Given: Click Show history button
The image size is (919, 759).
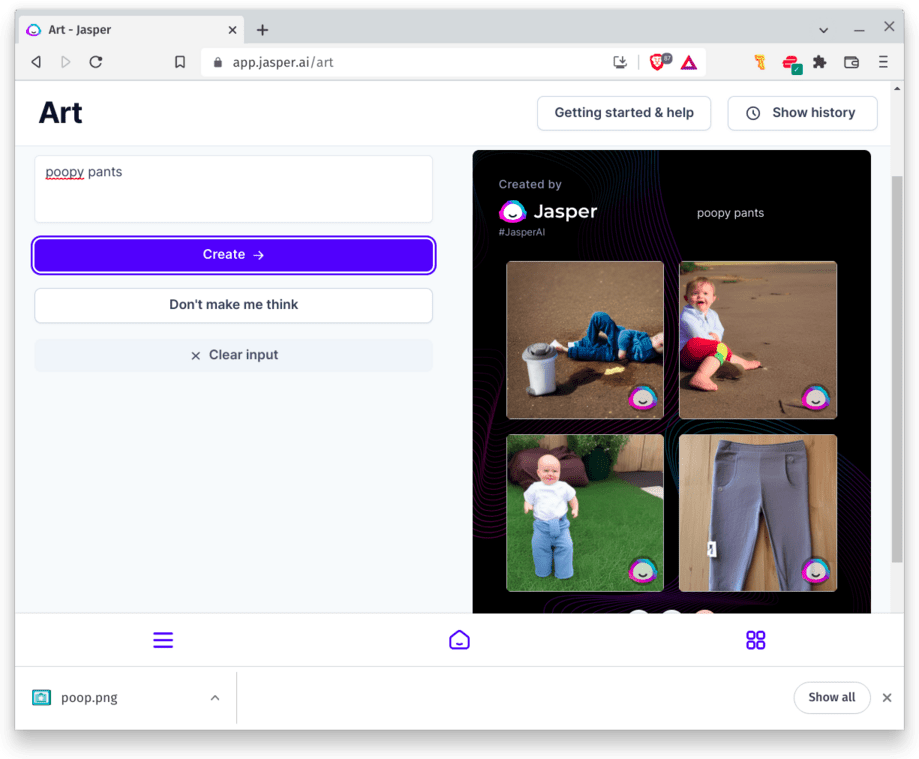Looking at the screenshot, I should [x=802, y=113].
